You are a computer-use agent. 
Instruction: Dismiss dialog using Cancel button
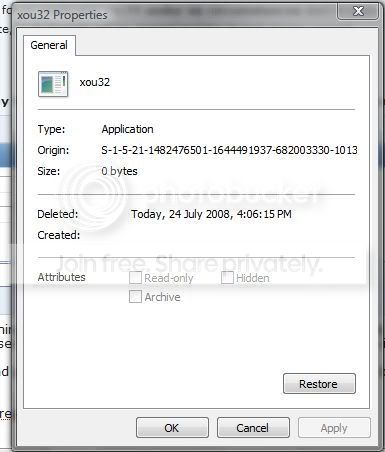click(x=253, y=428)
